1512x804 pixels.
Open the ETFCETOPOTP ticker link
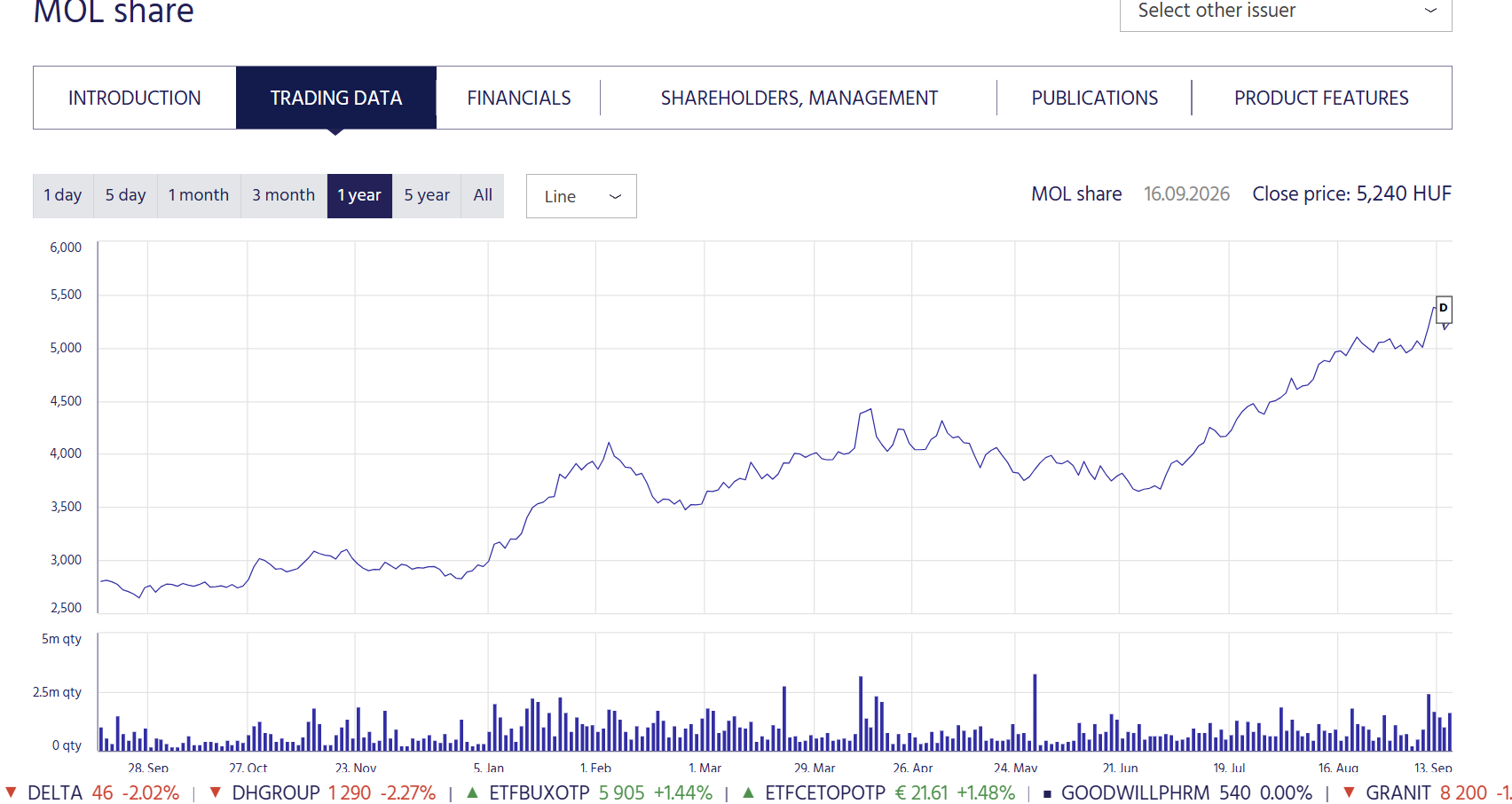click(825, 792)
